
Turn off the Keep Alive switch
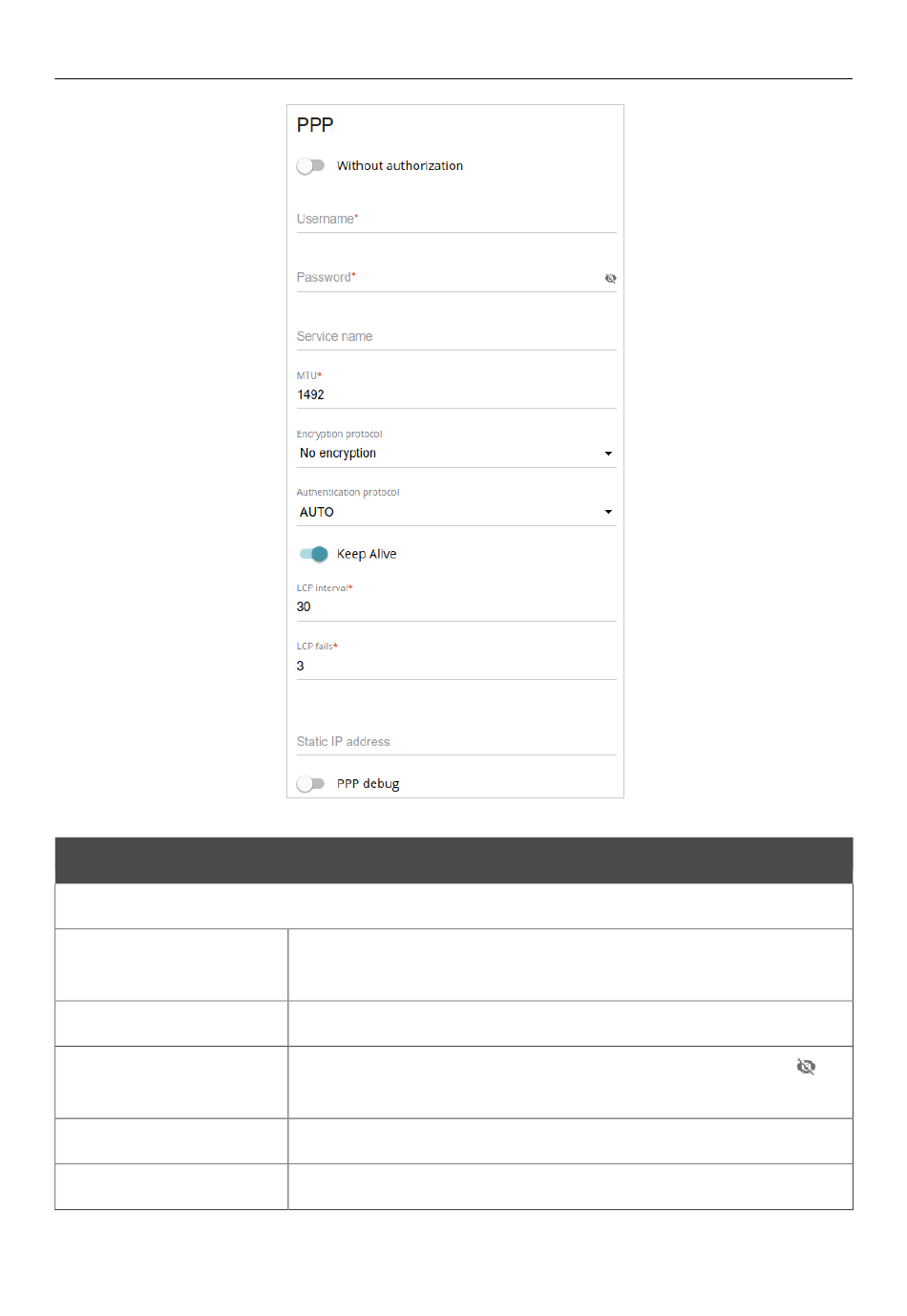[313, 554]
